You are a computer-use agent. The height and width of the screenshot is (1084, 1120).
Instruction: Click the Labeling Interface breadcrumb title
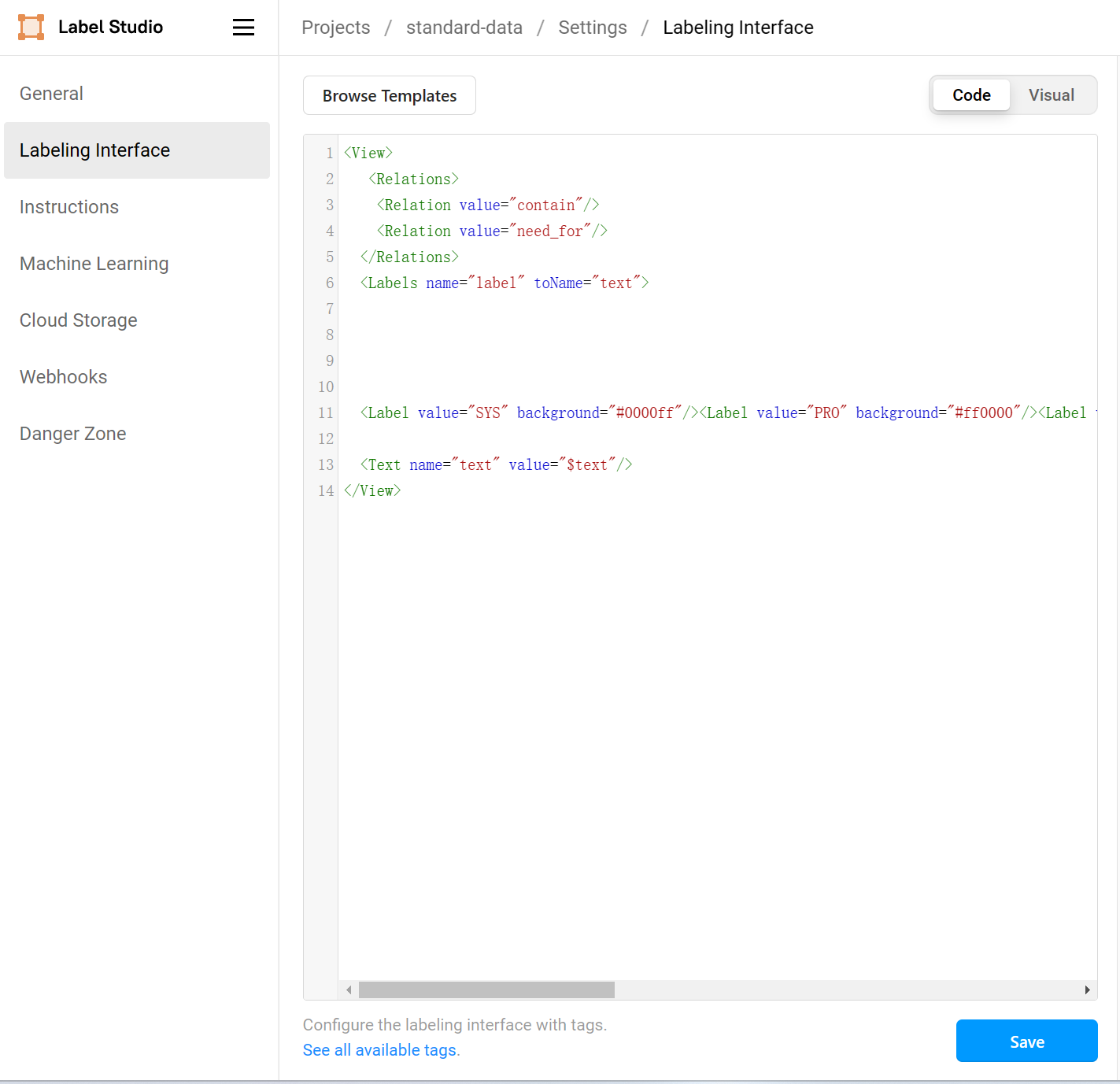point(738,28)
